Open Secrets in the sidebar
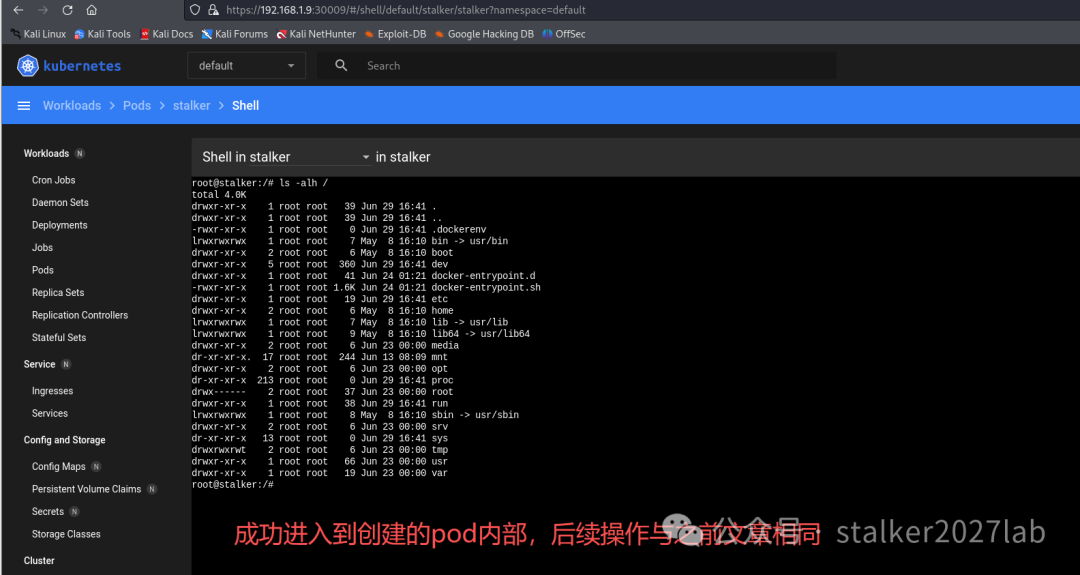The height and width of the screenshot is (575, 1080). 48,512
